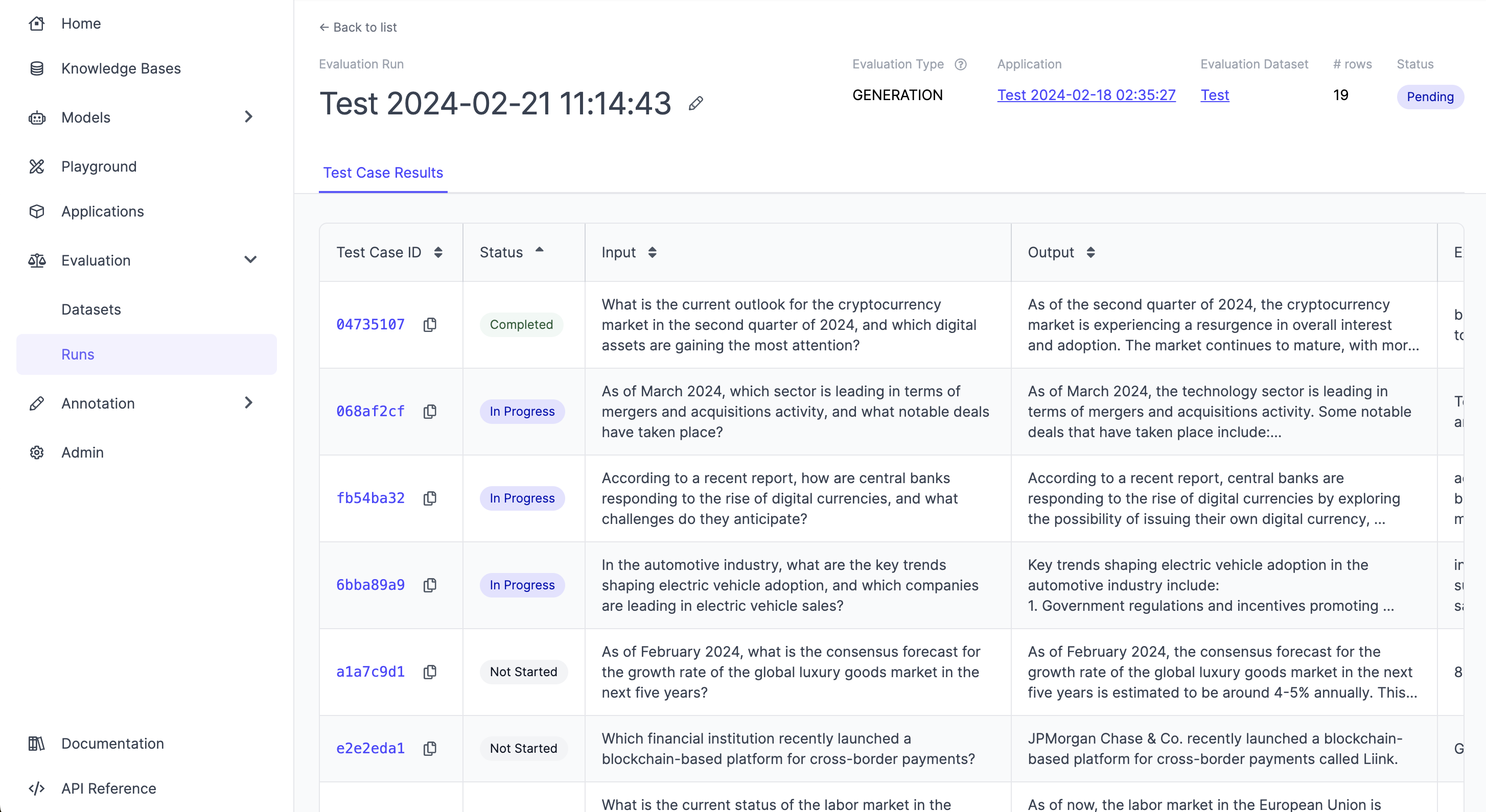Select the Test Case Results tab
1486x812 pixels.
382,173
